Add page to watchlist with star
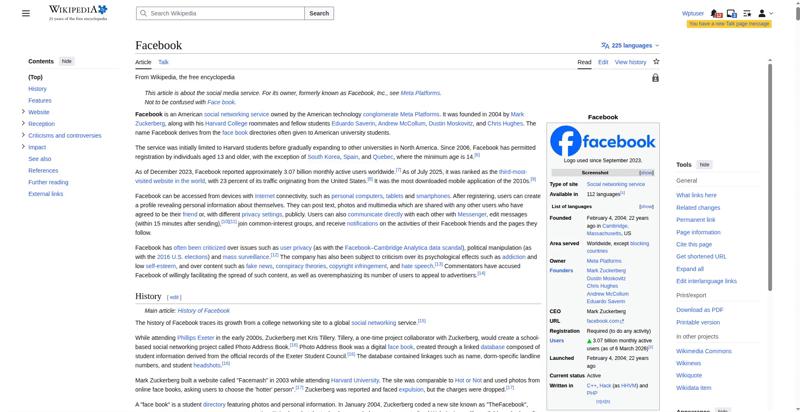The width and height of the screenshot is (800, 412). 656,62
